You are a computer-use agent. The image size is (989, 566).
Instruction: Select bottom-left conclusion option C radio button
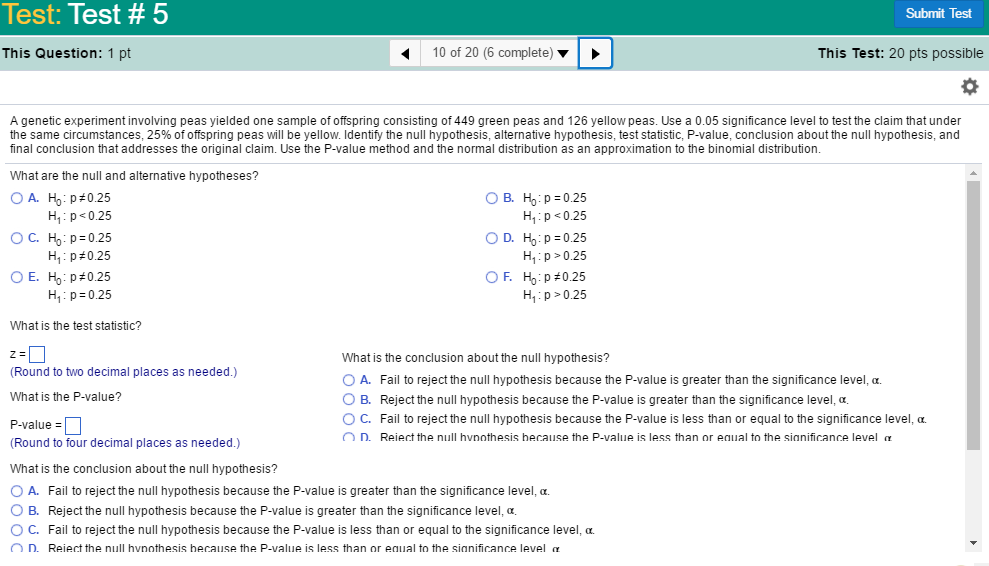pos(17,529)
